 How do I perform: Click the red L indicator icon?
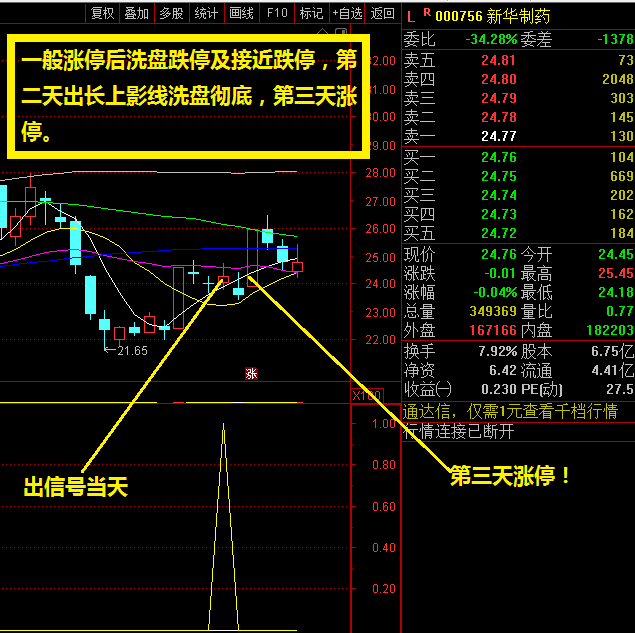pyautogui.click(x=411, y=17)
